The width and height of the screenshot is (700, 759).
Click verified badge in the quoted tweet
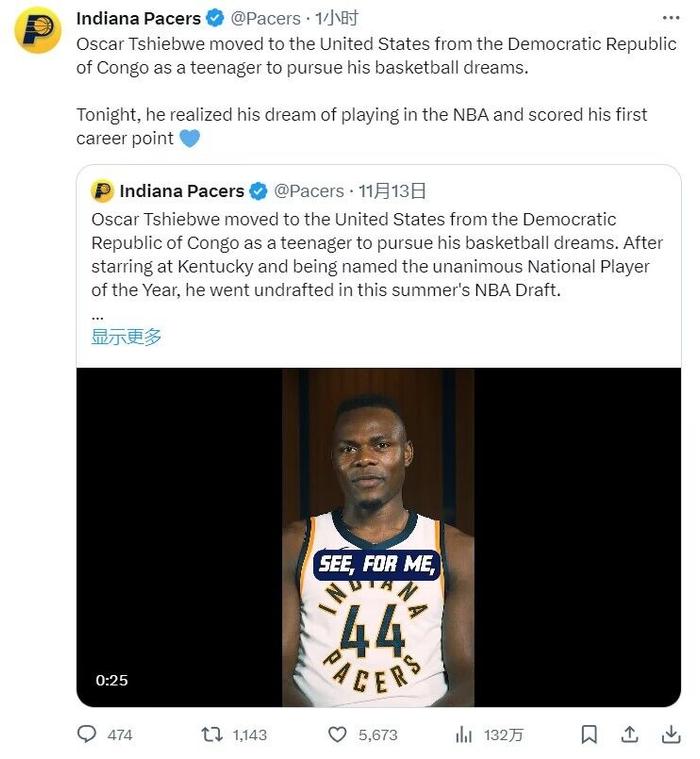pyautogui.click(x=258, y=191)
